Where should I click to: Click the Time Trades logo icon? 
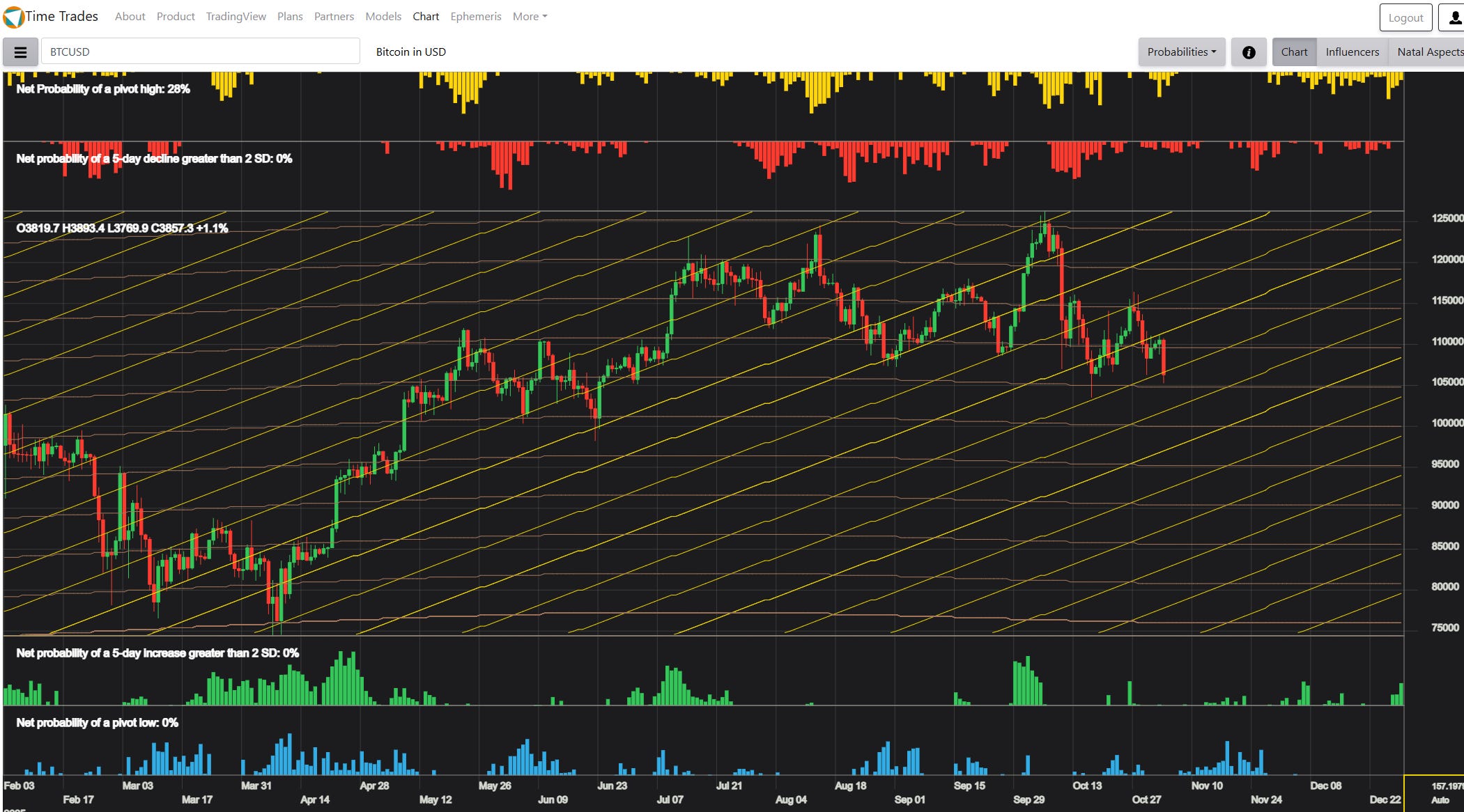(x=13, y=17)
